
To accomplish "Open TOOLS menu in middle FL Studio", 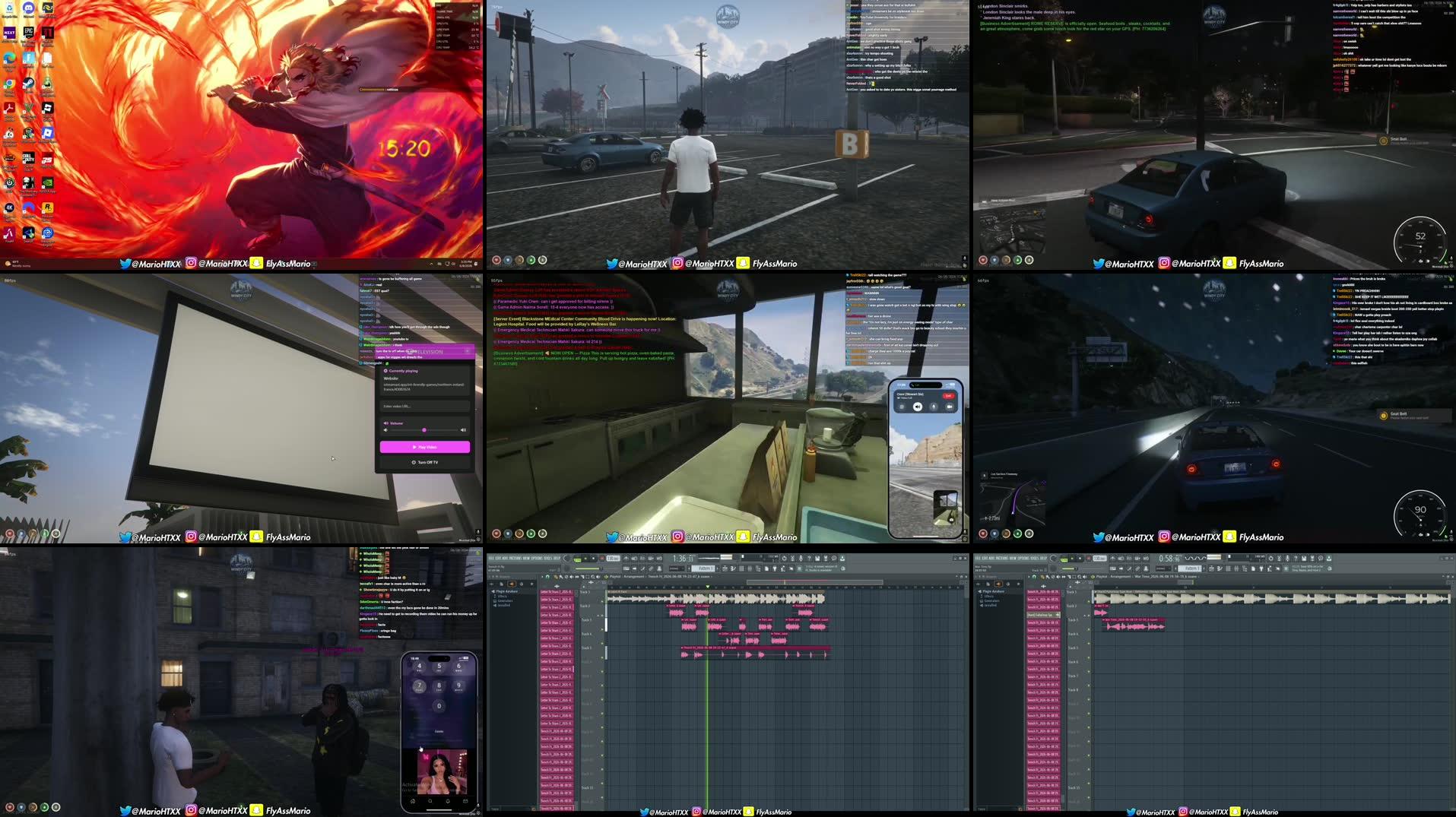I will tap(548, 558).
